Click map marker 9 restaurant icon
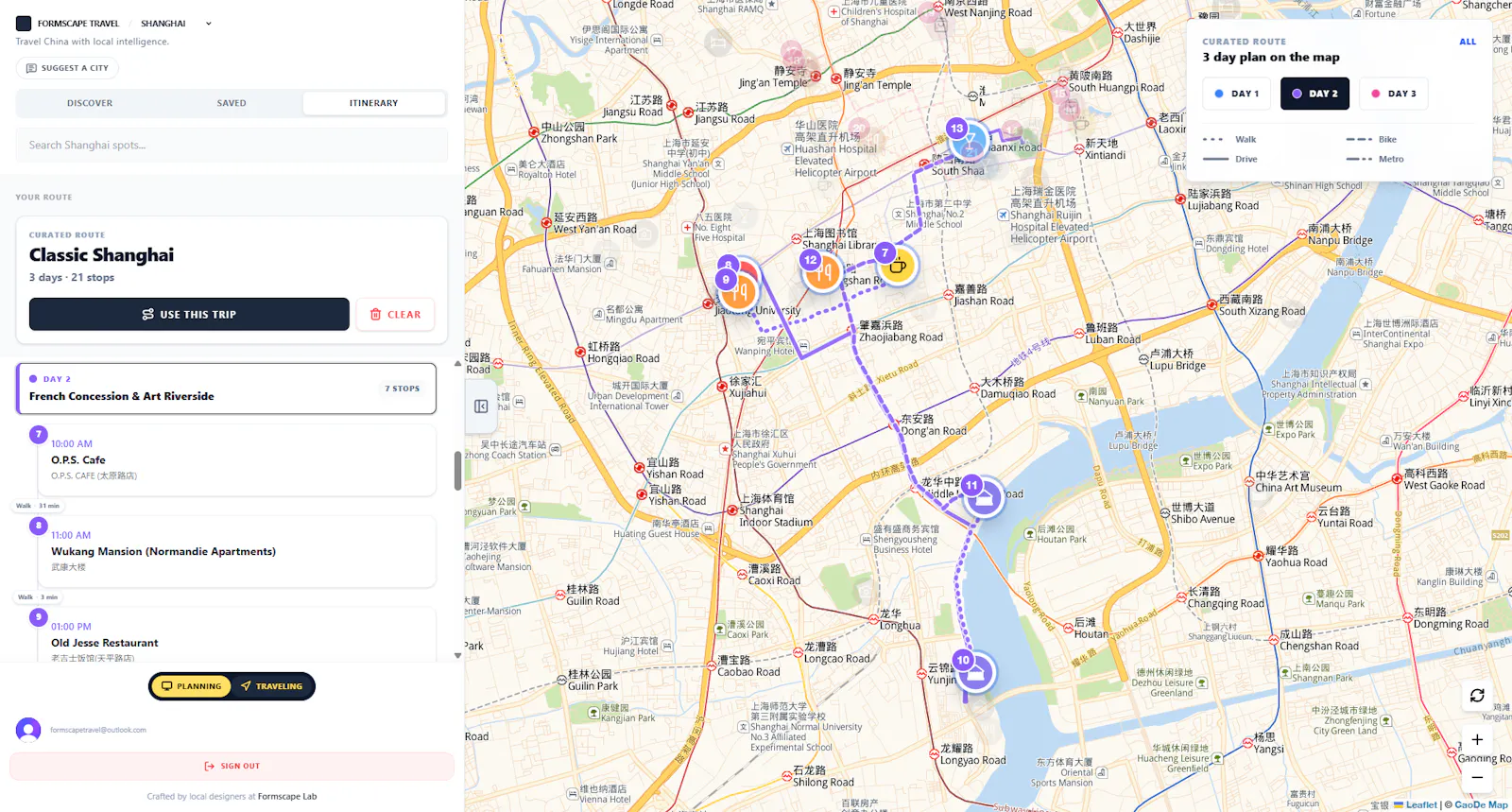This screenshot has height=812, width=1512. coord(739,293)
